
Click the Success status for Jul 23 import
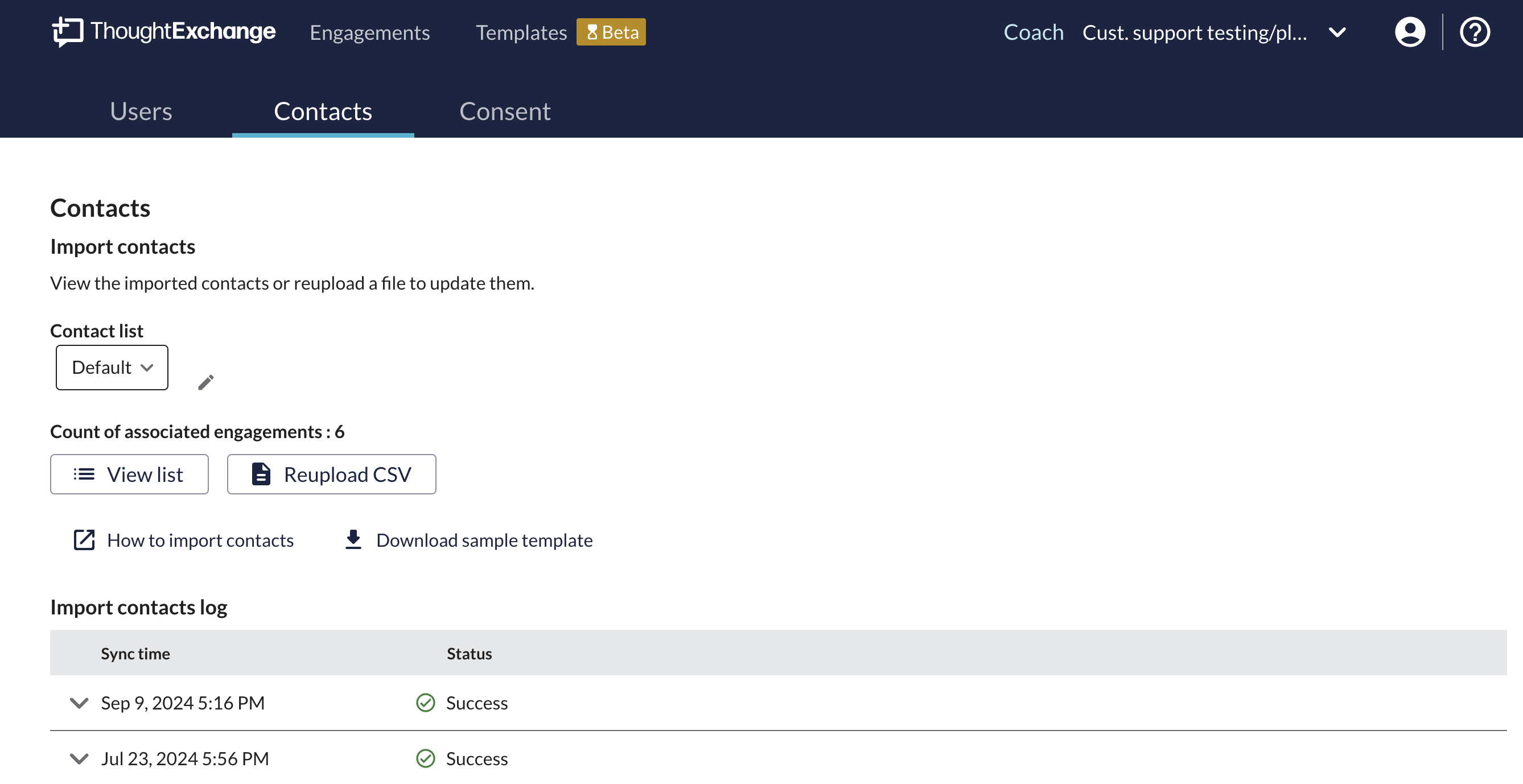click(476, 758)
